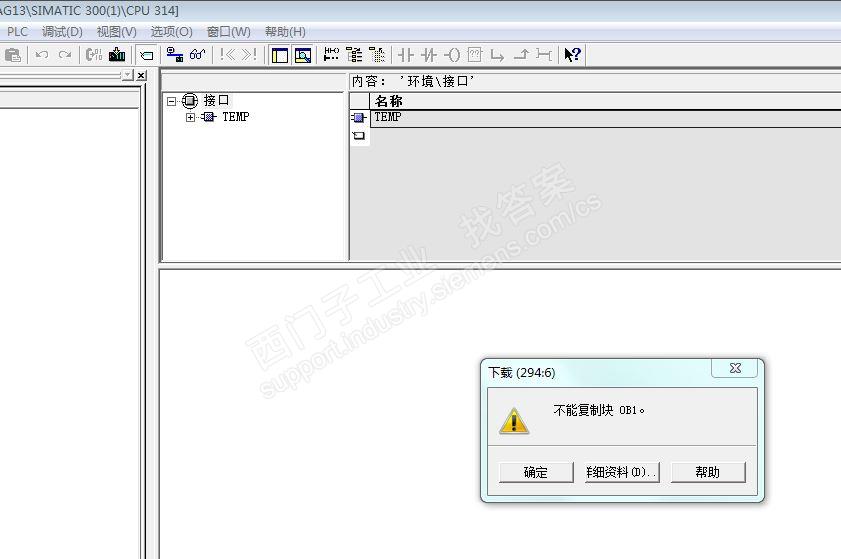Click 详细资料(D) button in dialog
The height and width of the screenshot is (559, 841).
[x=622, y=472]
